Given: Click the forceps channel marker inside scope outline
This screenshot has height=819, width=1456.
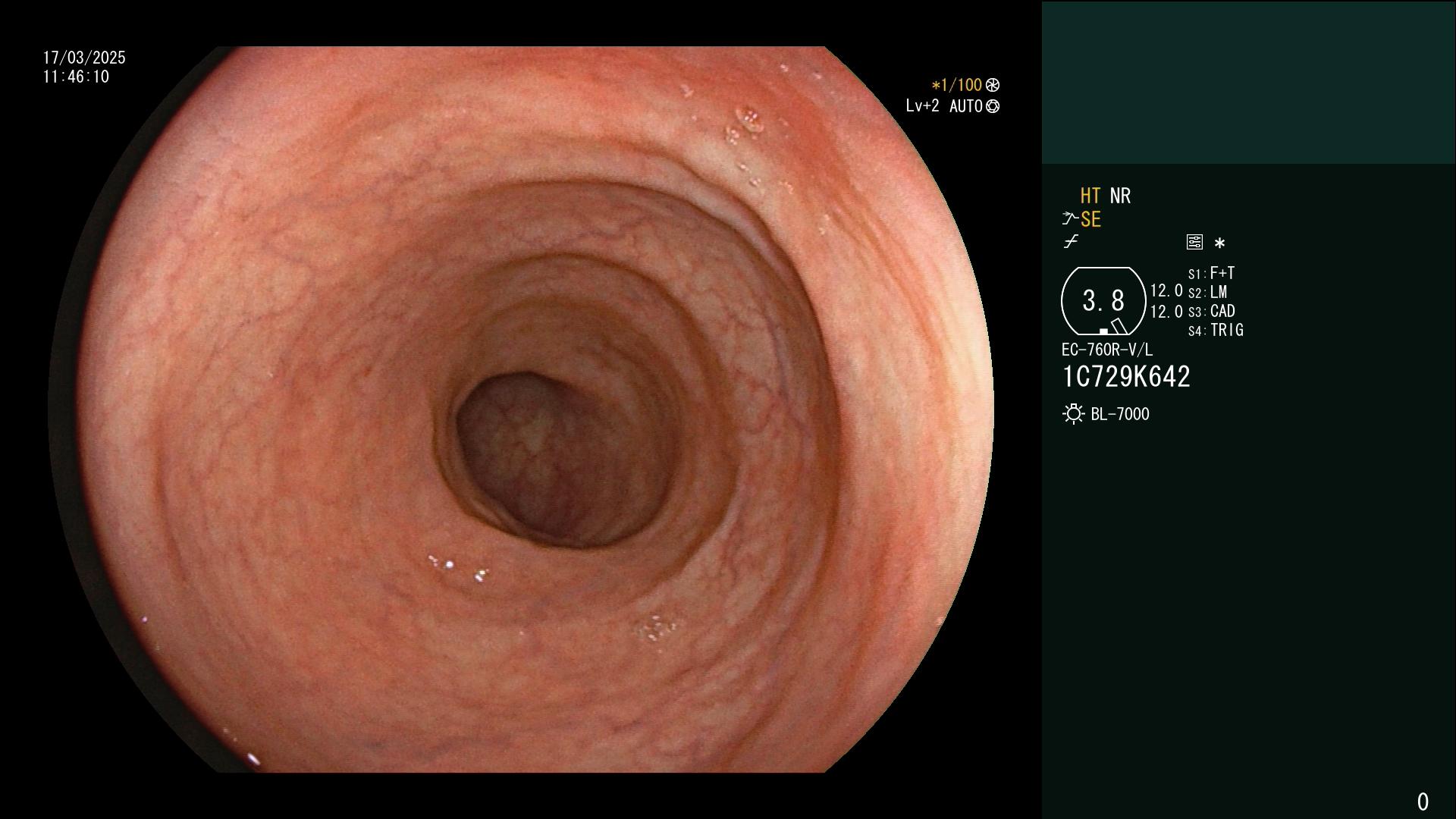Looking at the screenshot, I should click(1118, 327).
